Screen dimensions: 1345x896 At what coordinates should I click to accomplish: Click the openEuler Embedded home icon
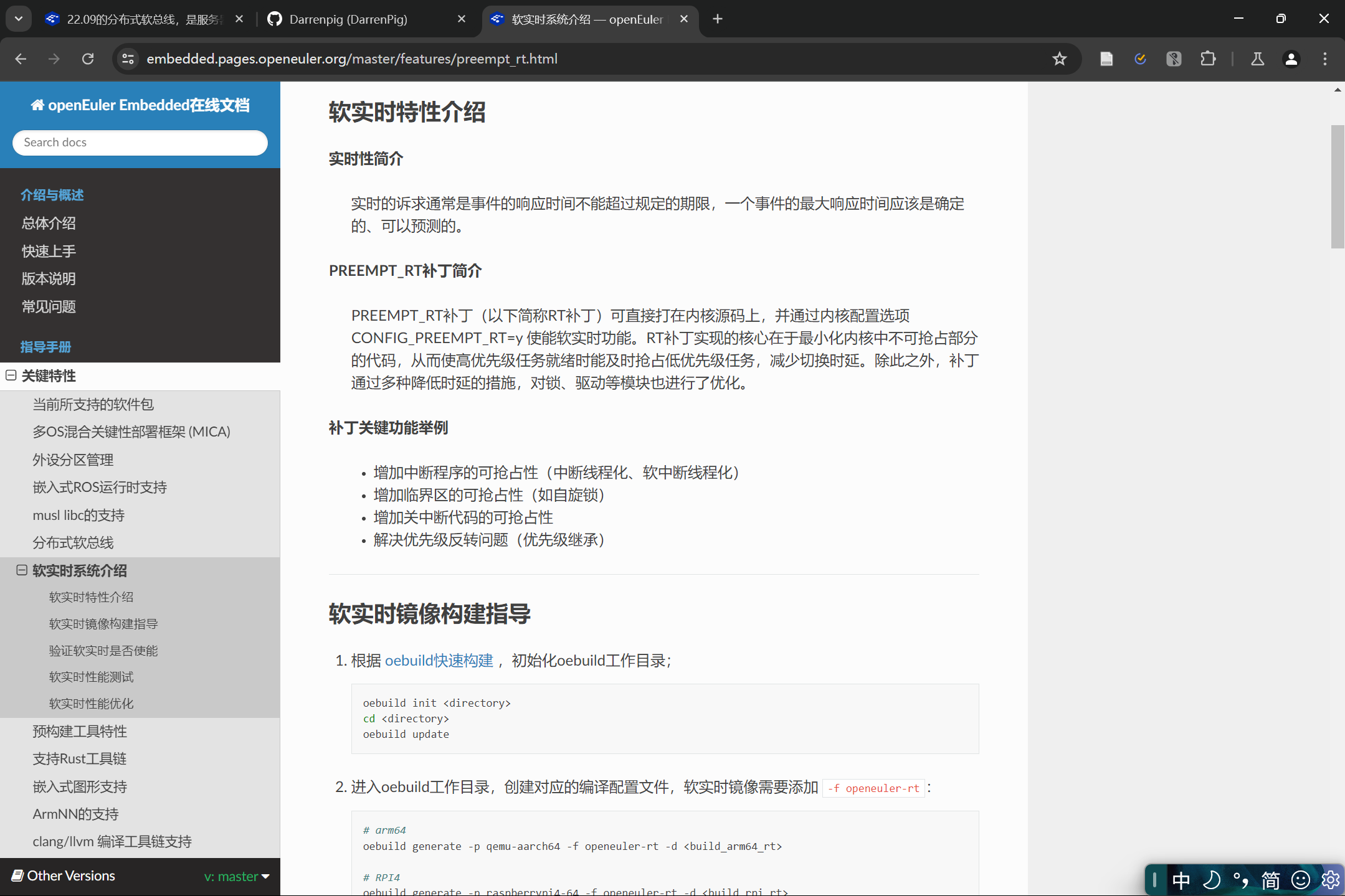[x=37, y=105]
